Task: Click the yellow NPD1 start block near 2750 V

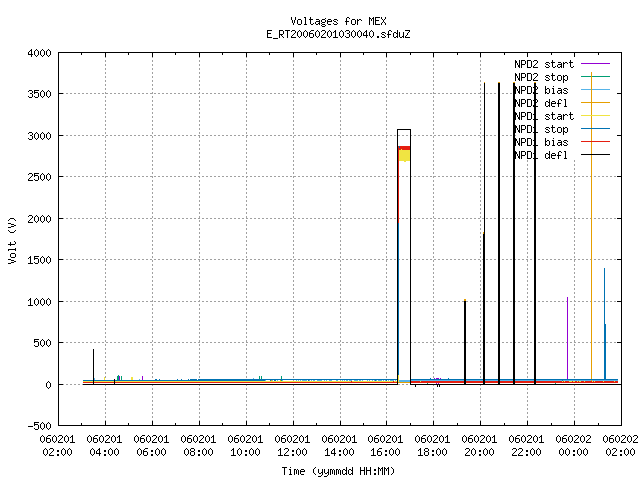Action: click(x=404, y=156)
